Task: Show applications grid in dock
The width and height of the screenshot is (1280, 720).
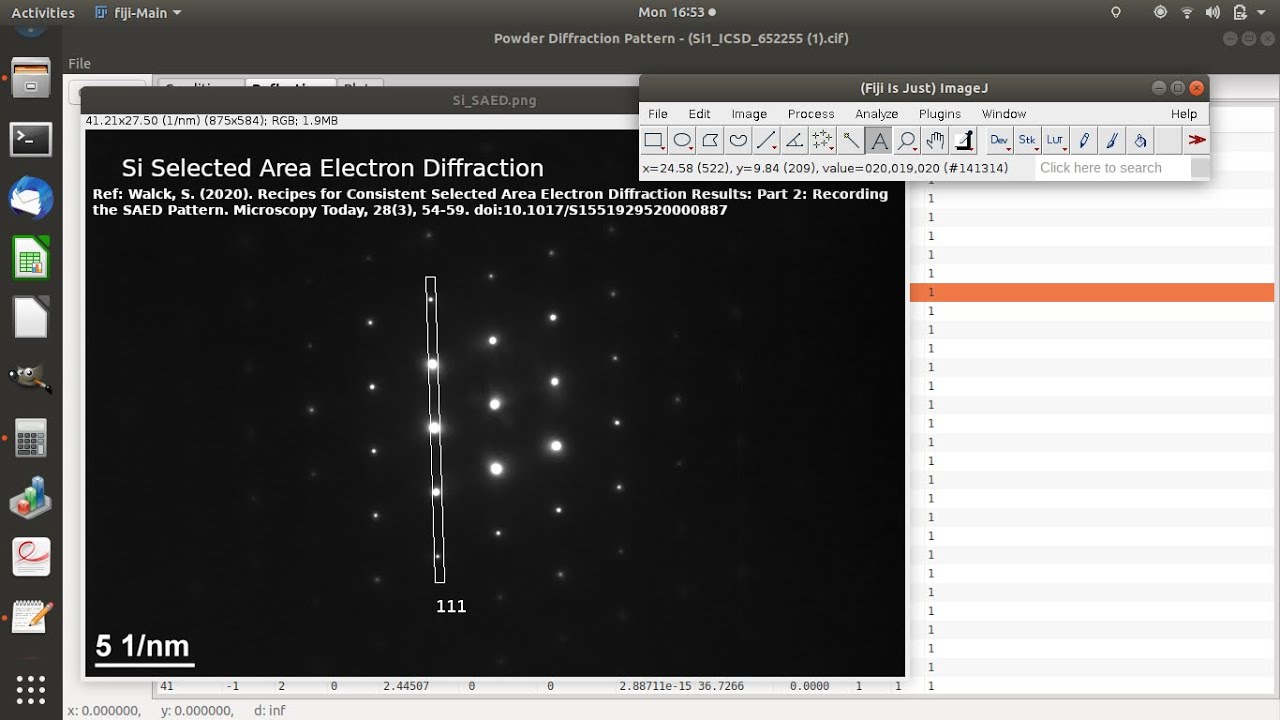Action: 31,689
